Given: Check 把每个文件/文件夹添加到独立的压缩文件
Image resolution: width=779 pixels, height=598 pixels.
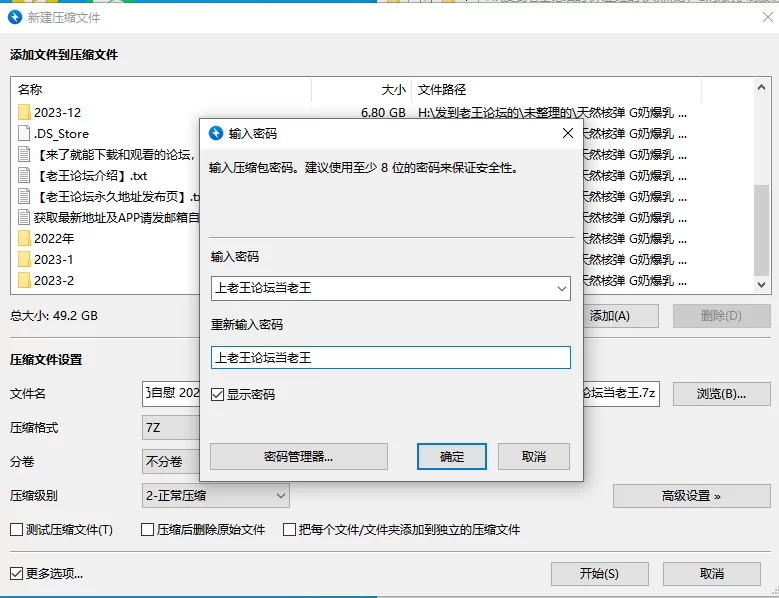Looking at the screenshot, I should (x=289, y=529).
